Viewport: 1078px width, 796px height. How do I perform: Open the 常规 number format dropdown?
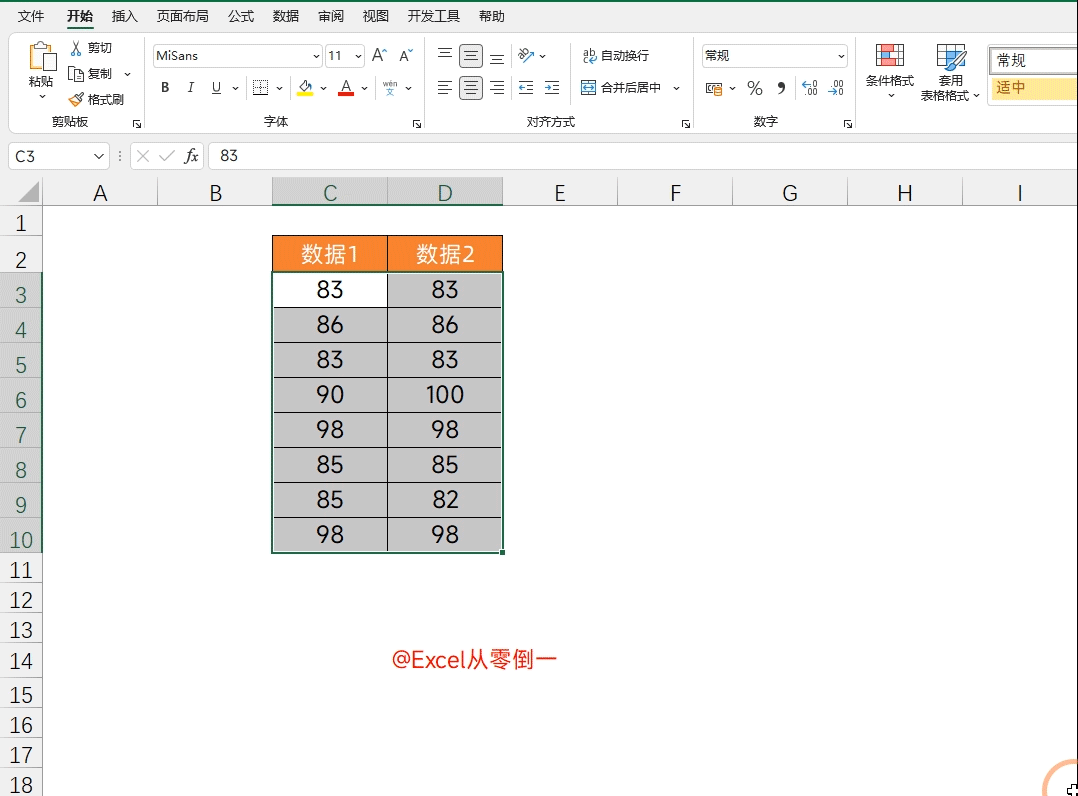(x=841, y=56)
